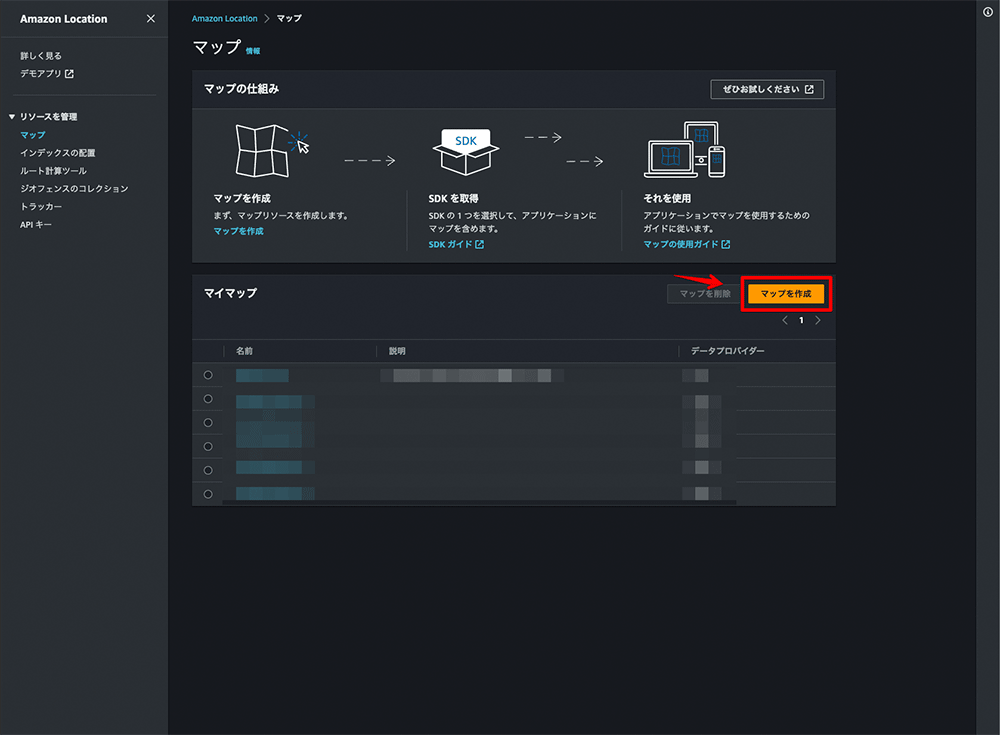Click マップ breadcrumb text
This screenshot has height=735, width=1000.
click(x=289, y=19)
